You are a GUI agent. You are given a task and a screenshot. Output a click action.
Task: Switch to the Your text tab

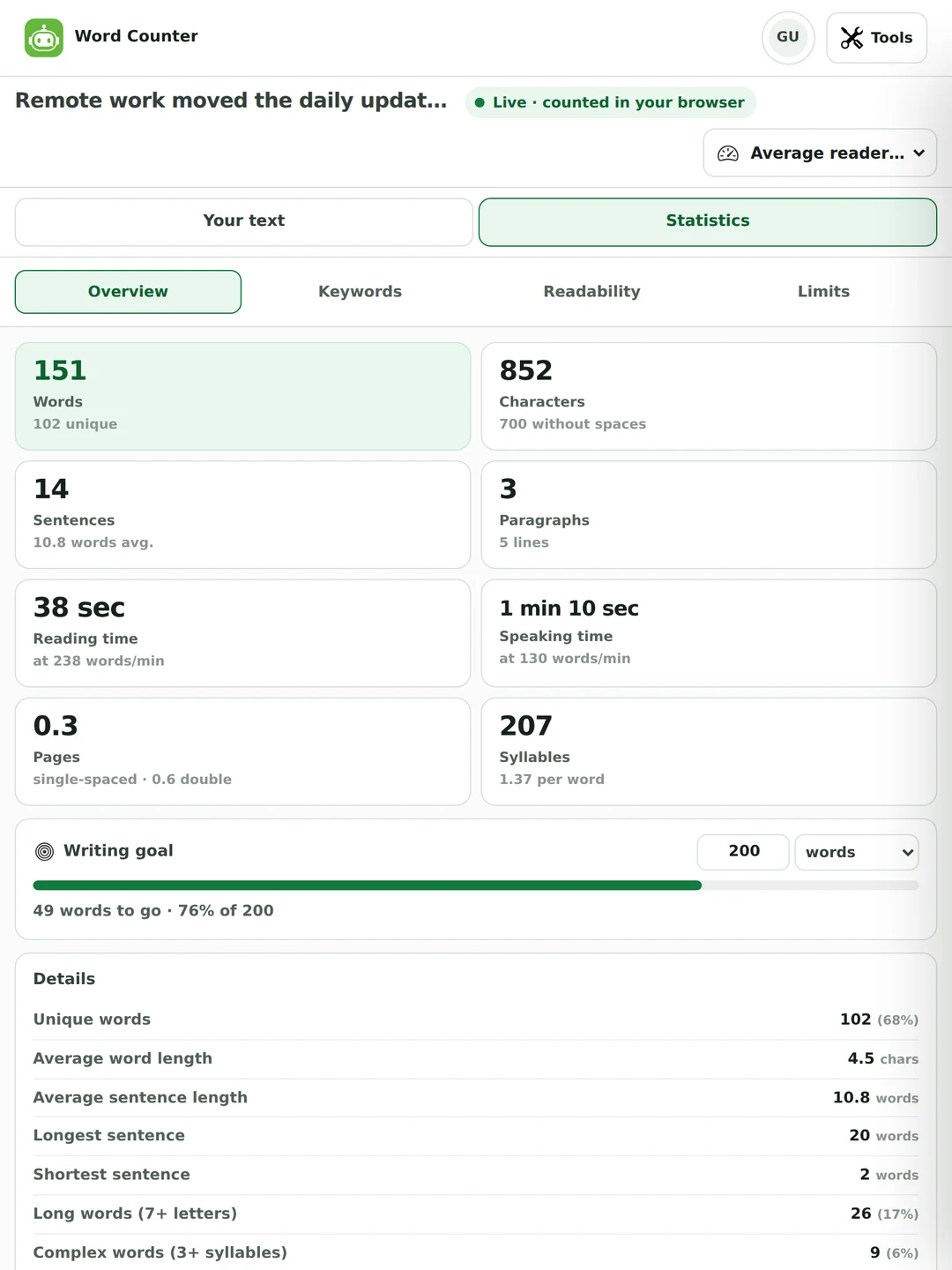pyautogui.click(x=244, y=221)
